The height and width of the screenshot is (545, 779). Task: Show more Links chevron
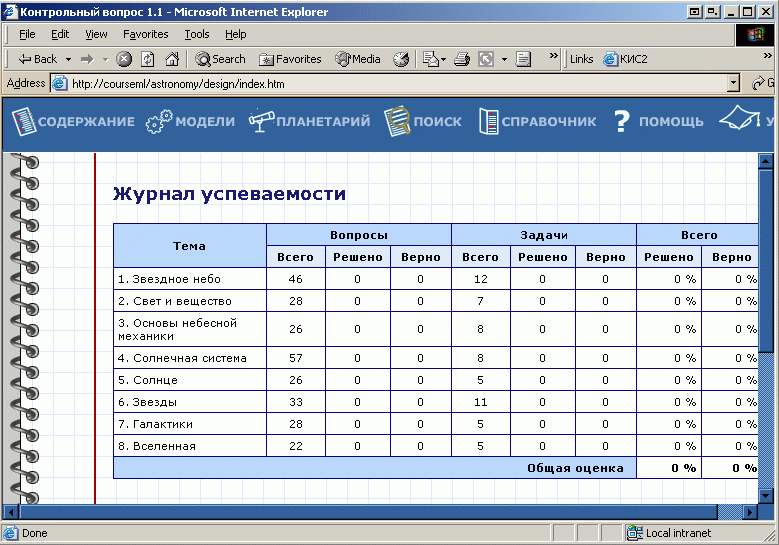click(768, 56)
